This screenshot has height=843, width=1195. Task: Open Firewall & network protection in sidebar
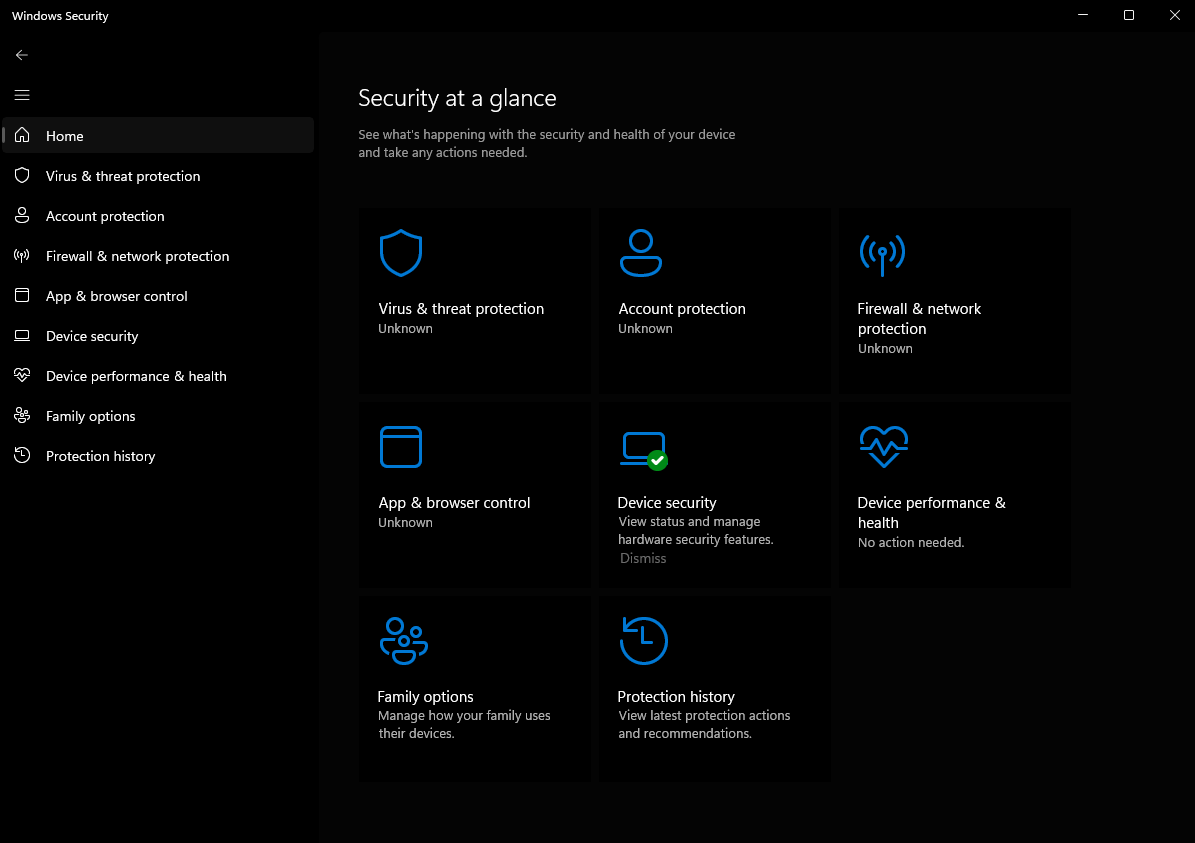coord(158,255)
